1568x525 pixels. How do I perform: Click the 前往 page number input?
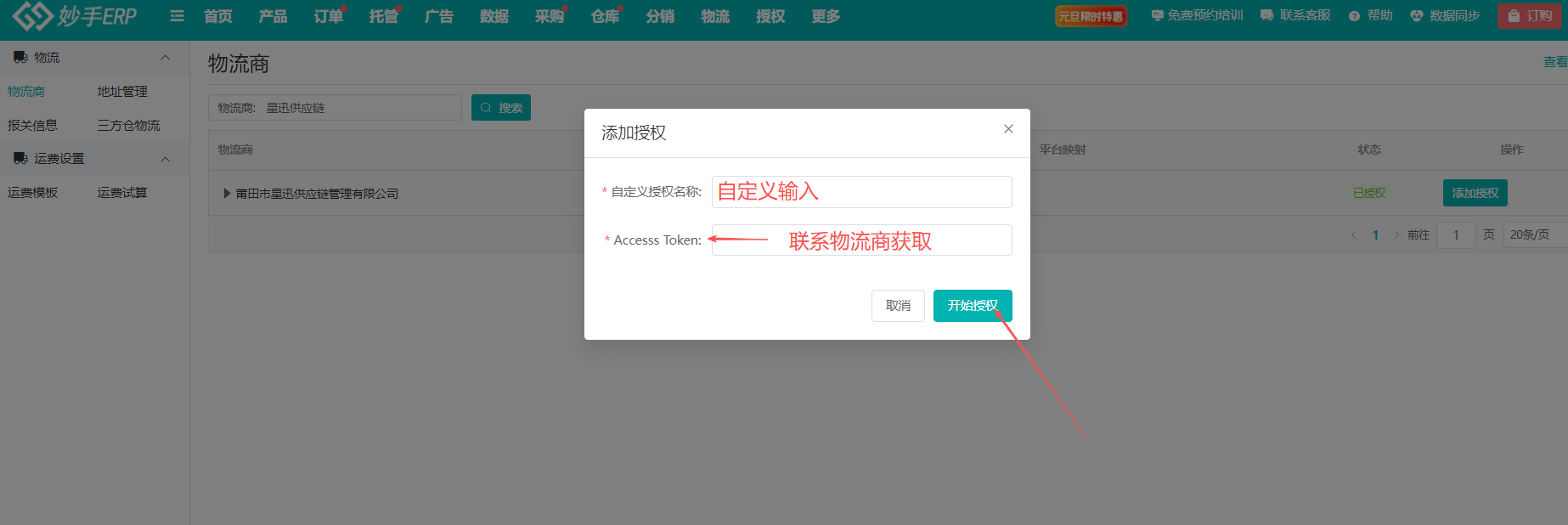[1456, 235]
